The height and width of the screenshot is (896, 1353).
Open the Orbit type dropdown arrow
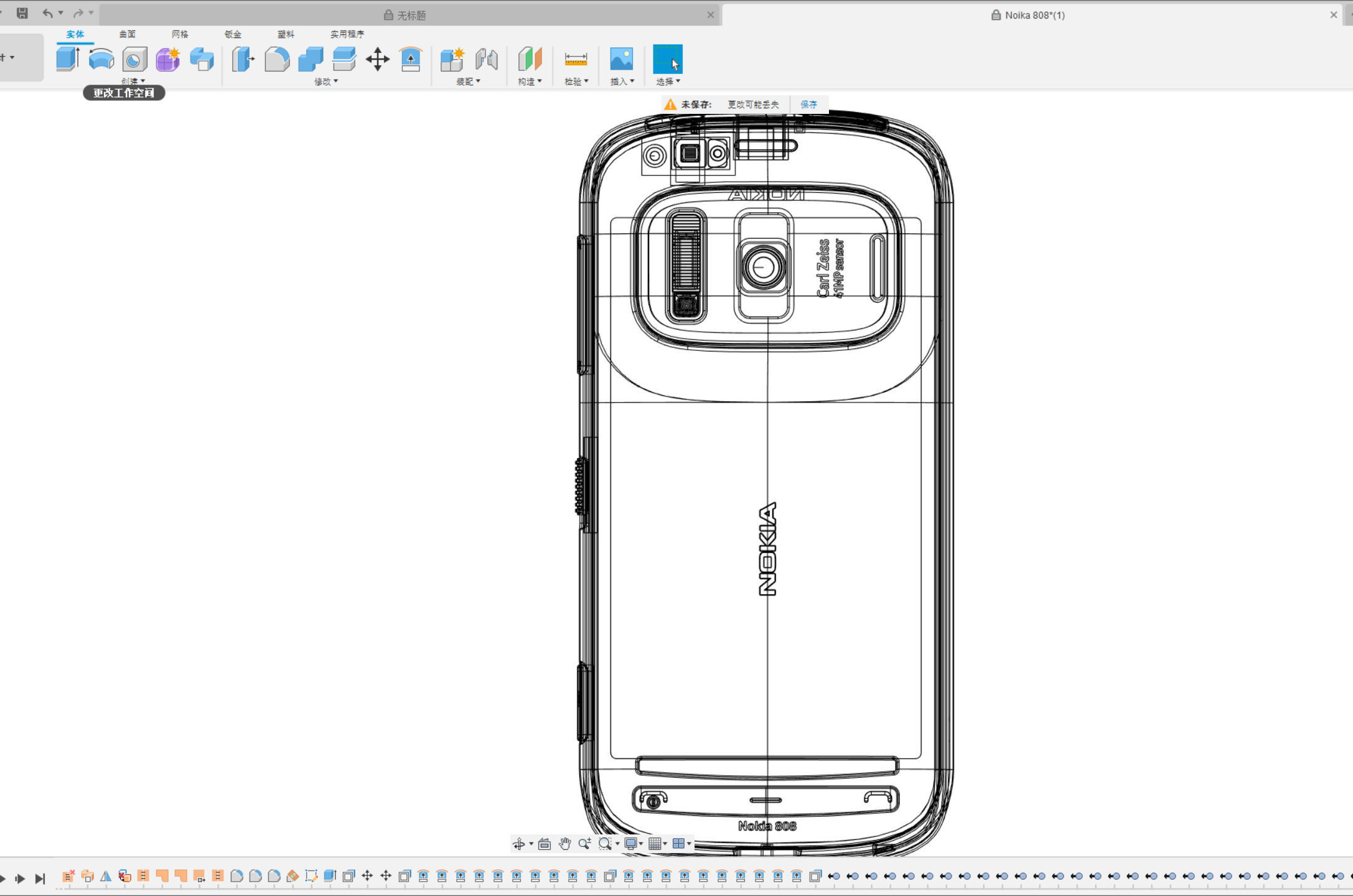tap(531, 844)
